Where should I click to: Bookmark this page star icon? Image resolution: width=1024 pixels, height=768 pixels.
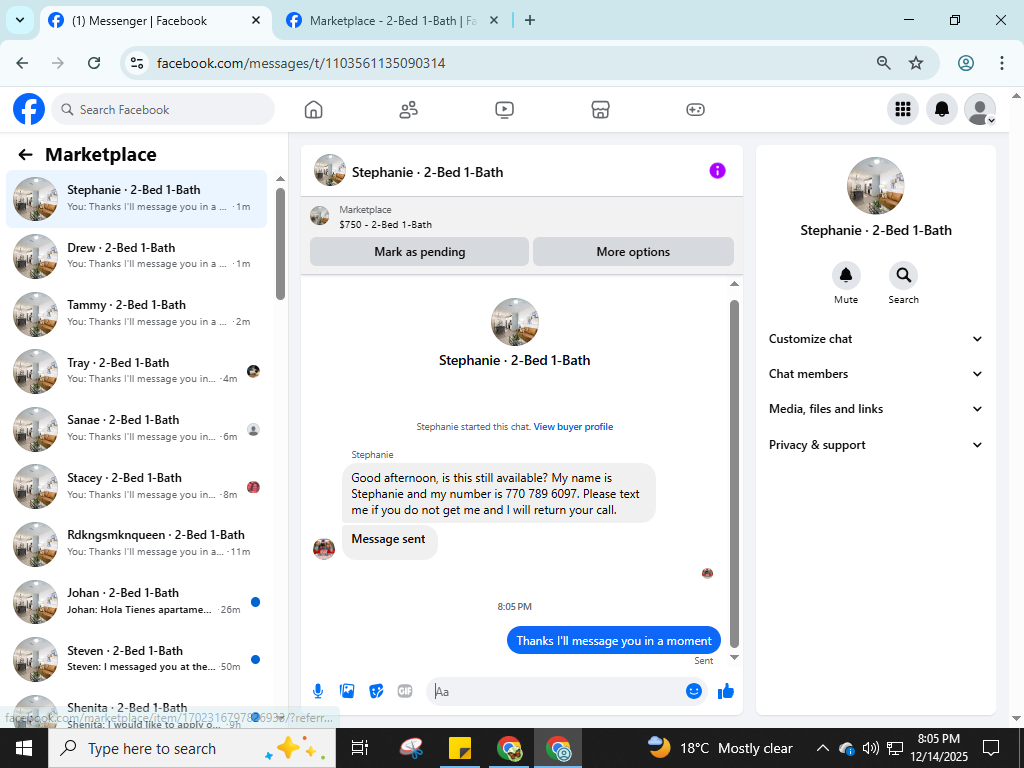(x=916, y=63)
